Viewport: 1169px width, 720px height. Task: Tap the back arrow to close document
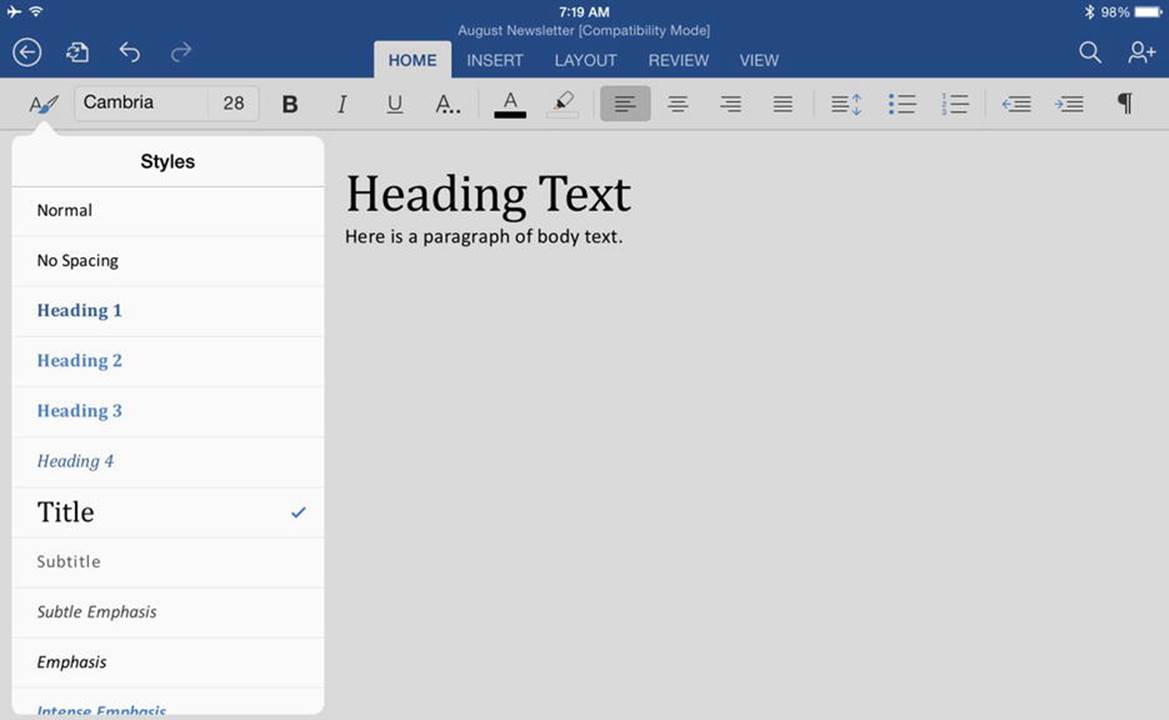coord(27,52)
